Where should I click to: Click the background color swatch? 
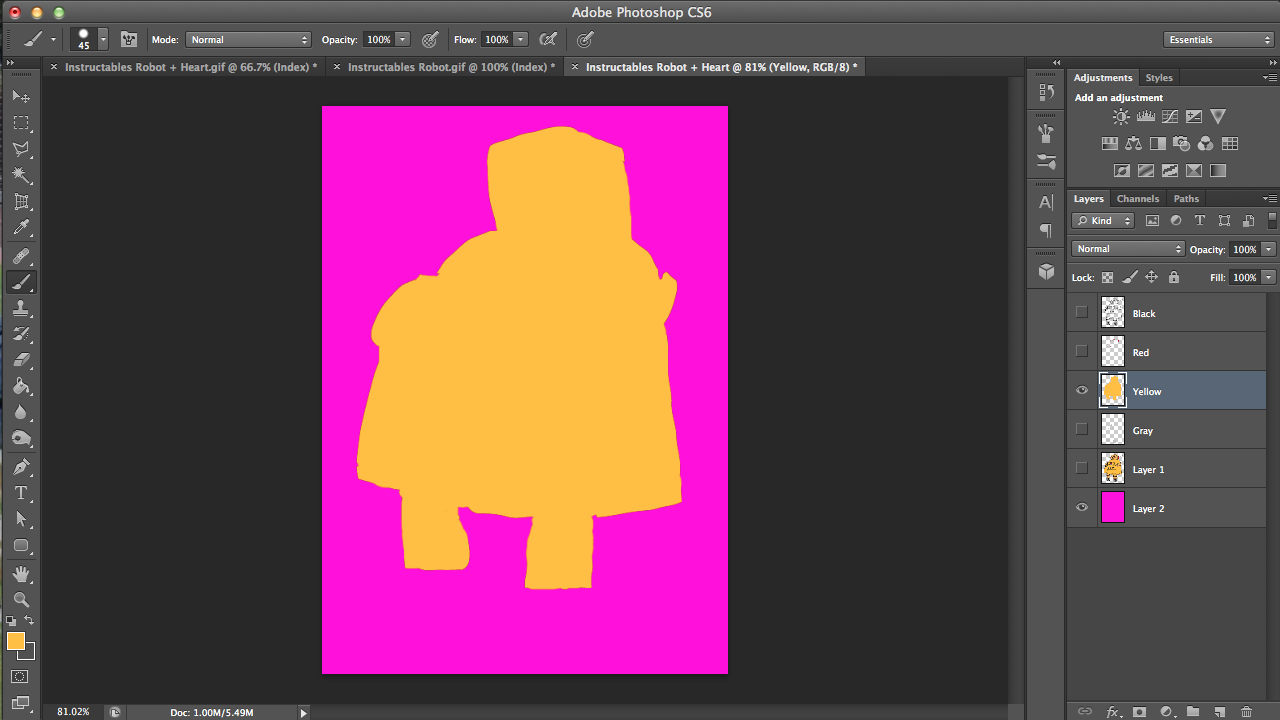(29, 653)
